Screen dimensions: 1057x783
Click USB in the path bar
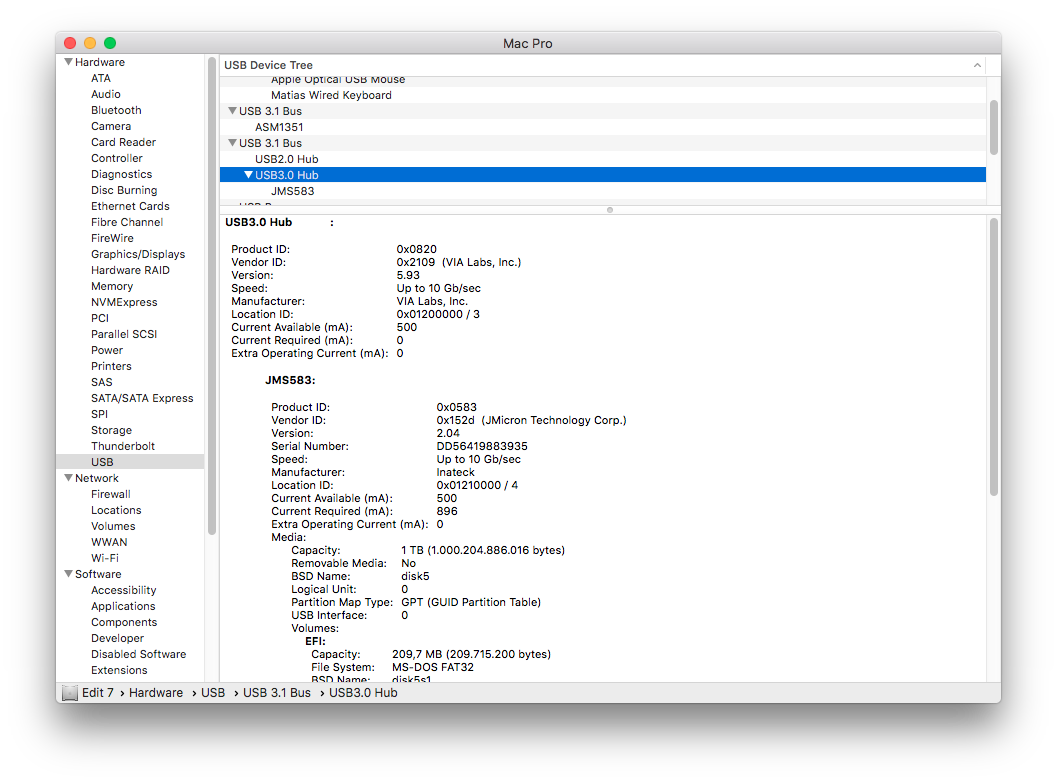(x=213, y=693)
